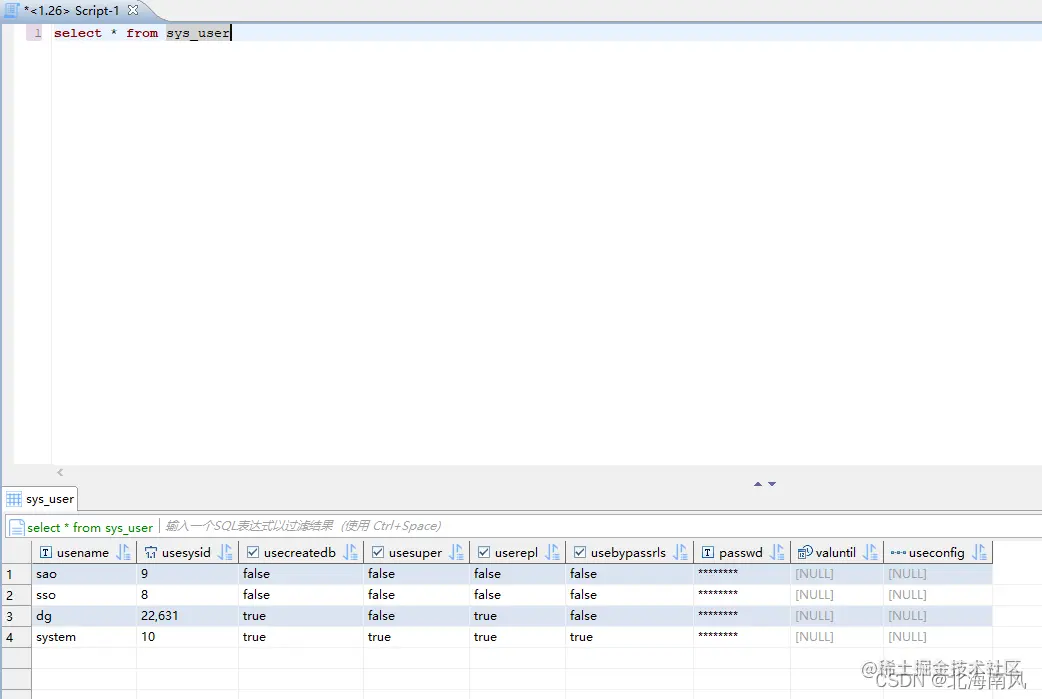The width and height of the screenshot is (1042, 699).
Task: Sort by the usesuper column arrows
Action: coord(457,552)
